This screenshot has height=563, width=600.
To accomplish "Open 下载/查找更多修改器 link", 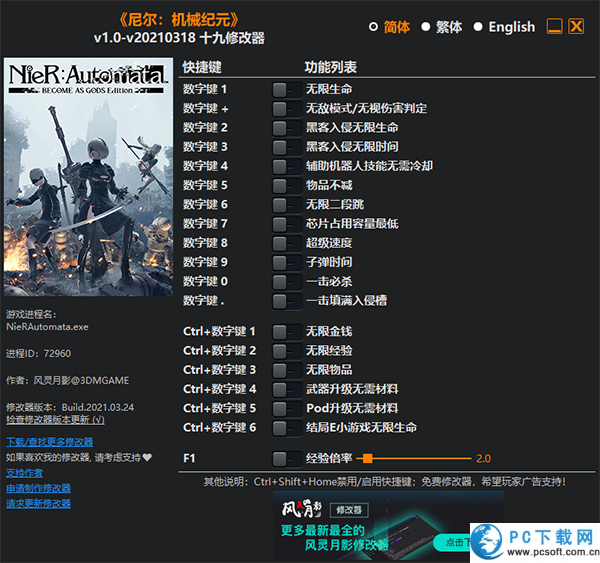I will [49, 442].
